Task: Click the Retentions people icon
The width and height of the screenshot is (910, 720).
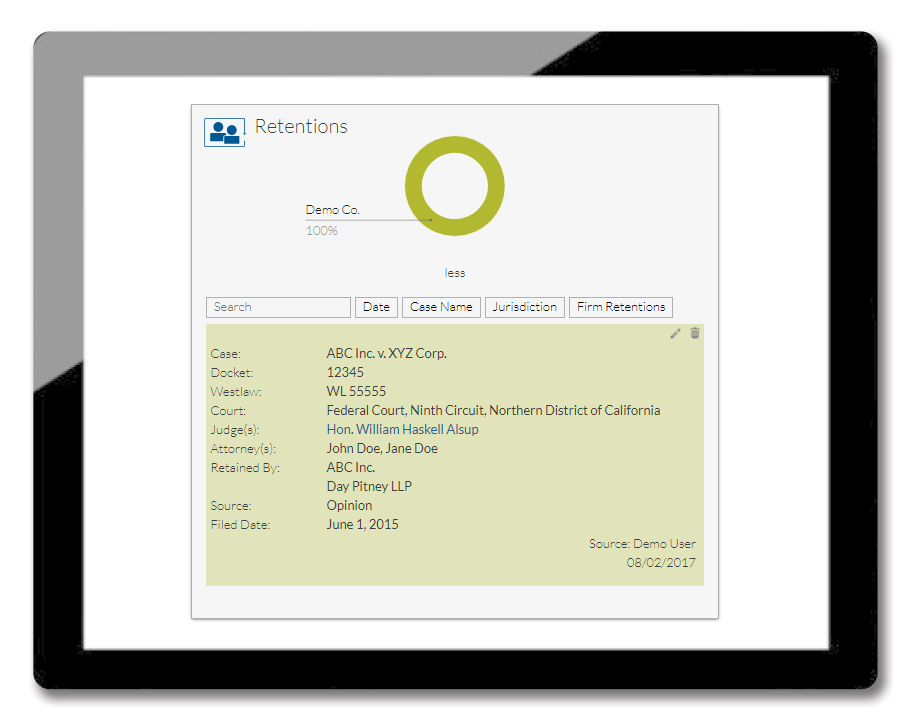Action: point(224,132)
